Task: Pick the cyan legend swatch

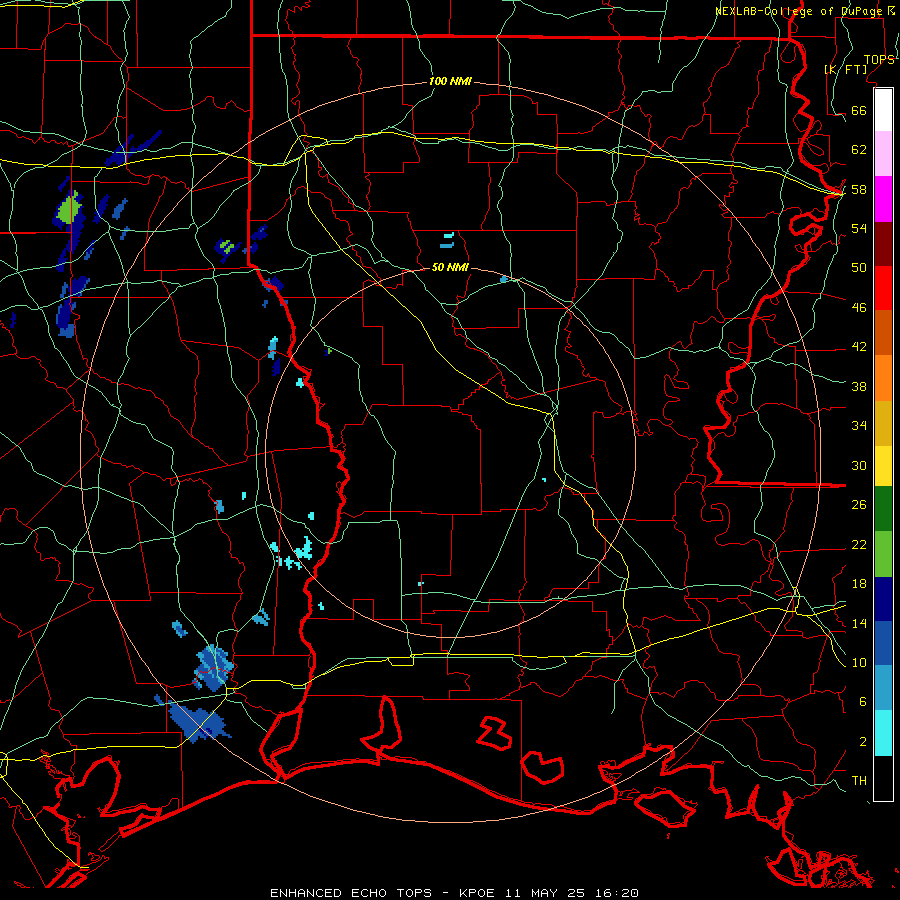Action: tap(883, 733)
